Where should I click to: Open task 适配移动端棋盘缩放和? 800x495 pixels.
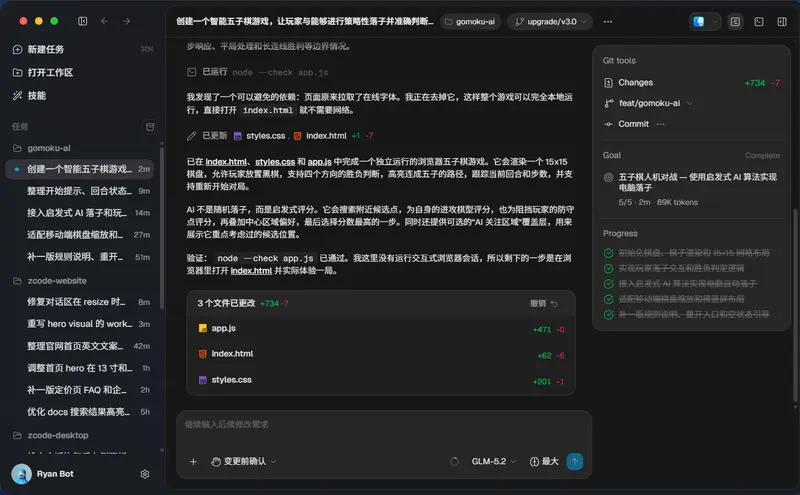point(80,235)
